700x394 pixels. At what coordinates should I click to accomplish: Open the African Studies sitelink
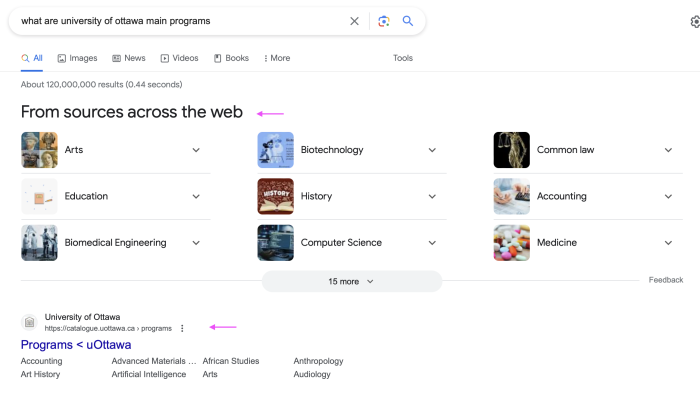click(231, 361)
